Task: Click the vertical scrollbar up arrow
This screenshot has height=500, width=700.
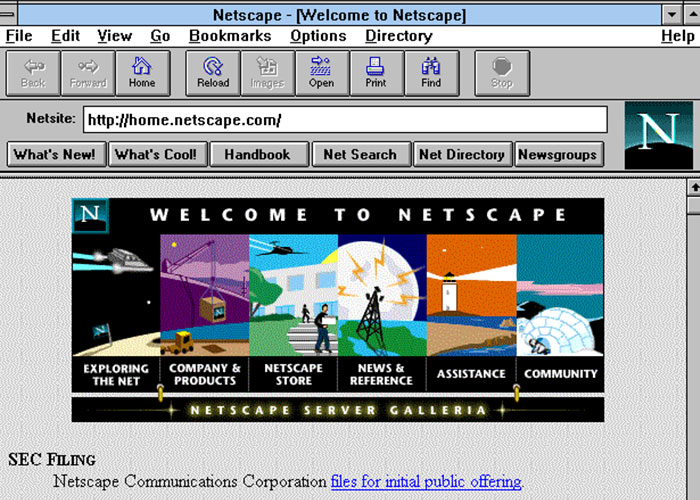Action: 692,187
